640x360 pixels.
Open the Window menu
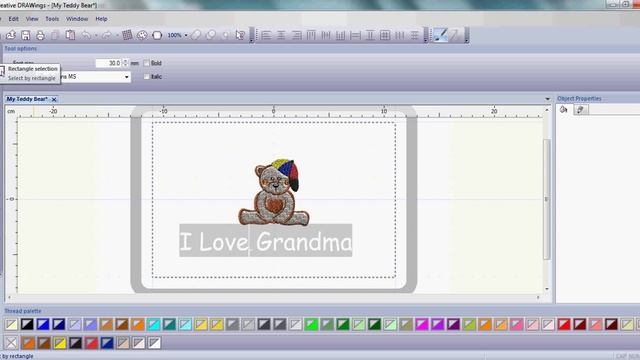click(77, 19)
